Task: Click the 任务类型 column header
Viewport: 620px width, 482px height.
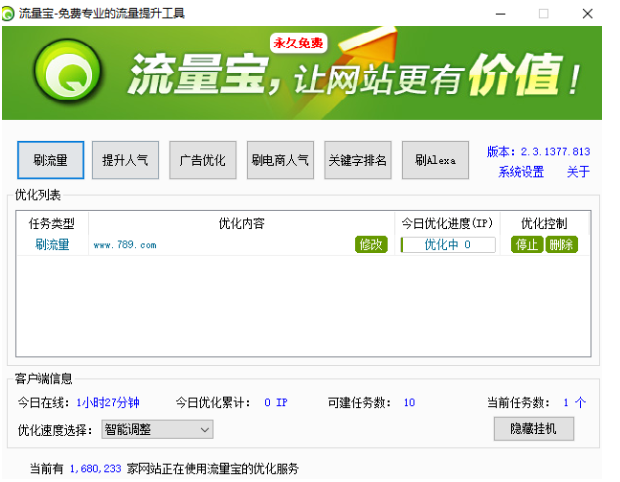Action: [x=52, y=223]
